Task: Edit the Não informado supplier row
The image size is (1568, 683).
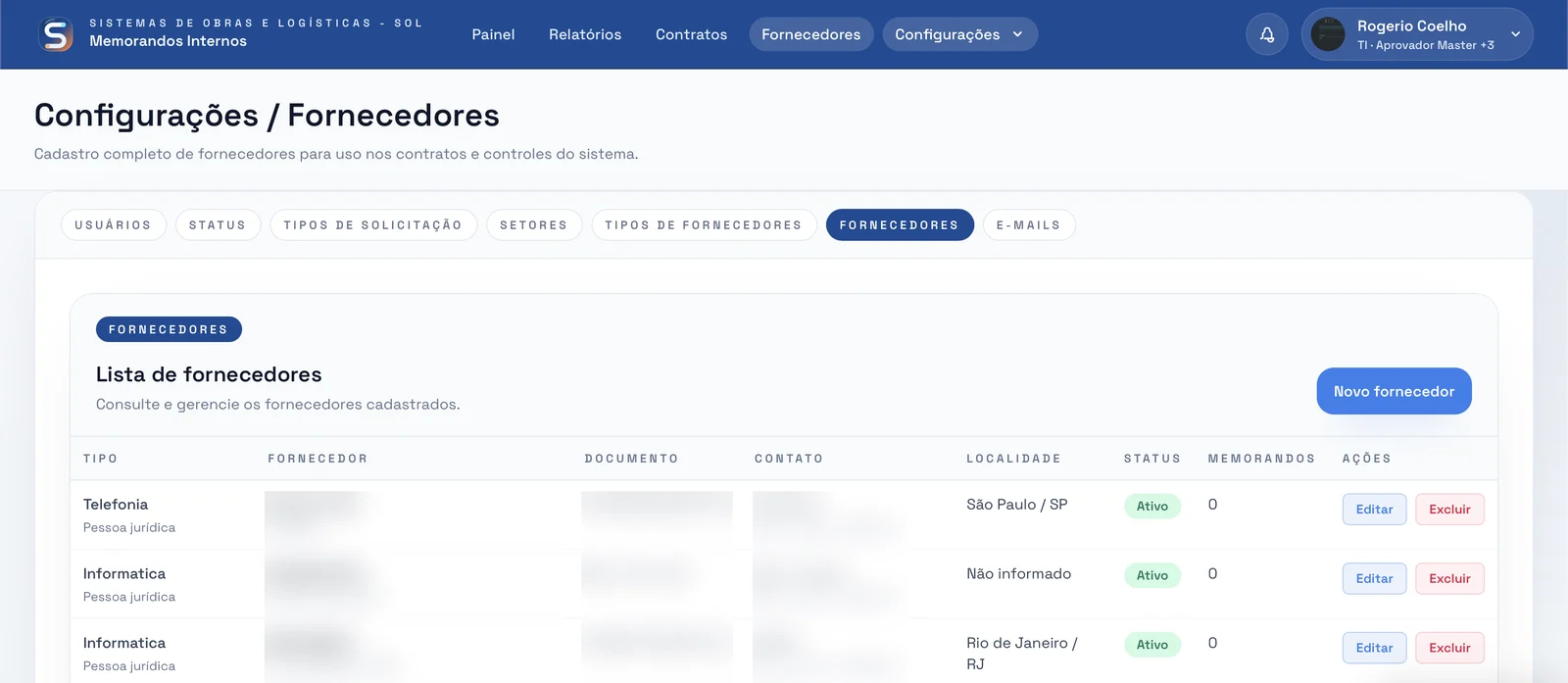Action: [x=1374, y=579]
